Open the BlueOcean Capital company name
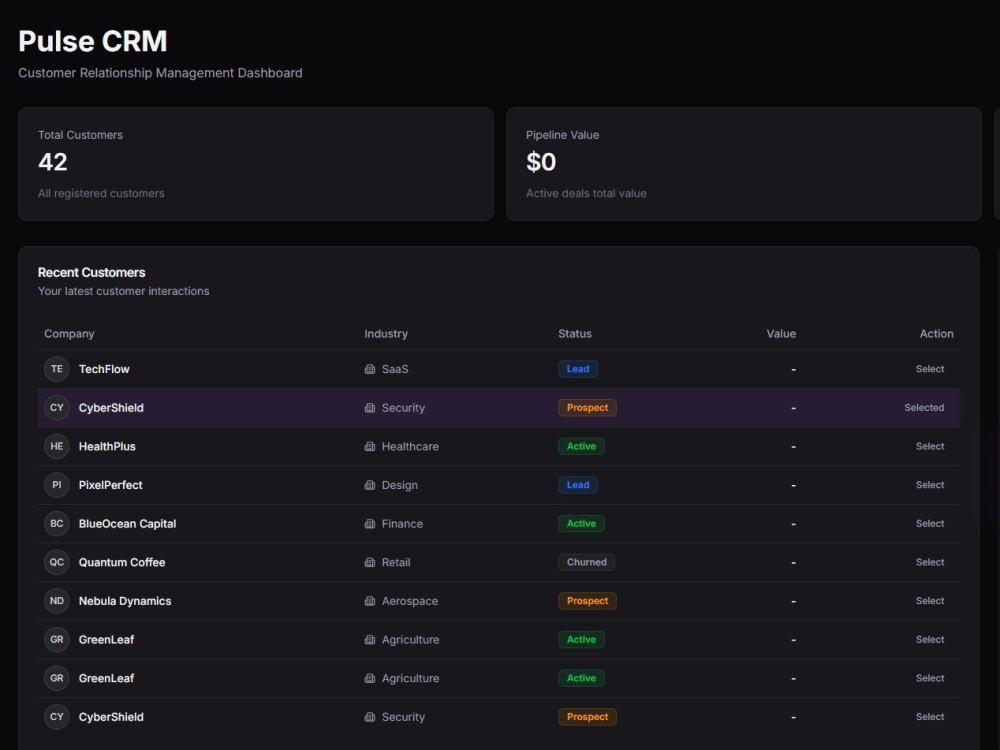The width and height of the screenshot is (1000, 750). tap(128, 524)
